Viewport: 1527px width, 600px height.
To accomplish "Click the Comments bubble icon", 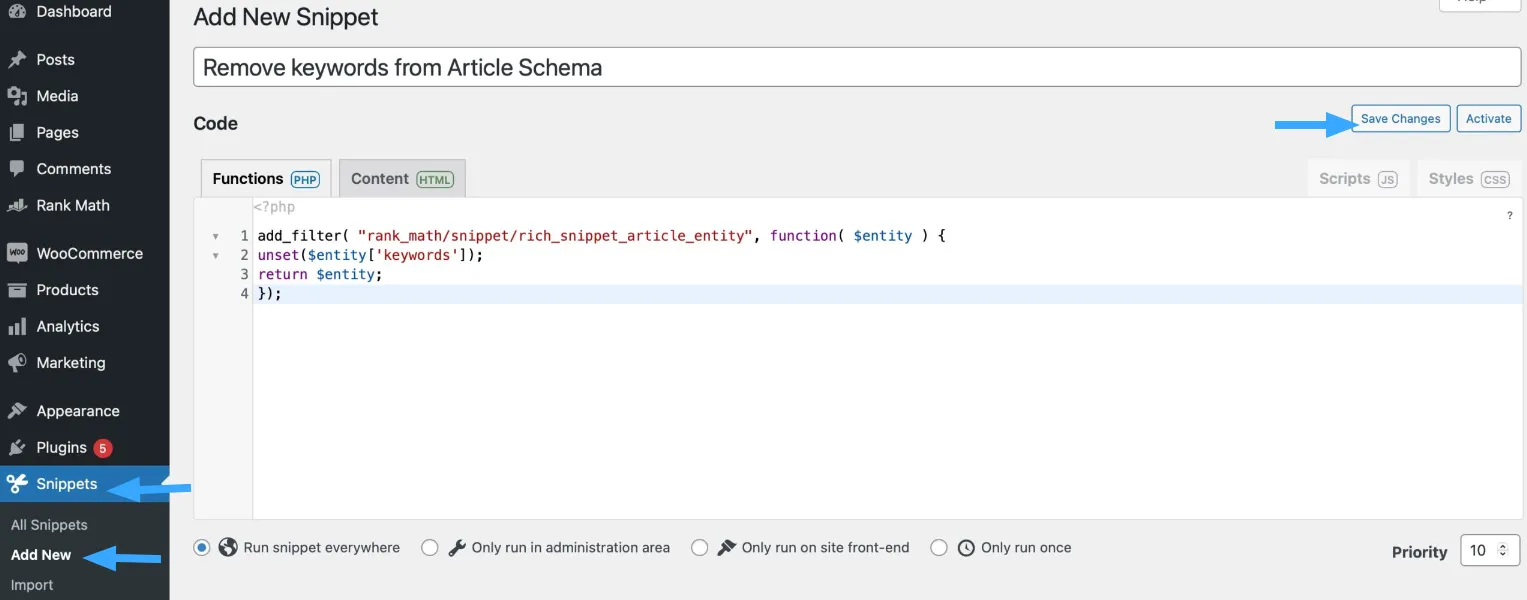I will 17,169.
